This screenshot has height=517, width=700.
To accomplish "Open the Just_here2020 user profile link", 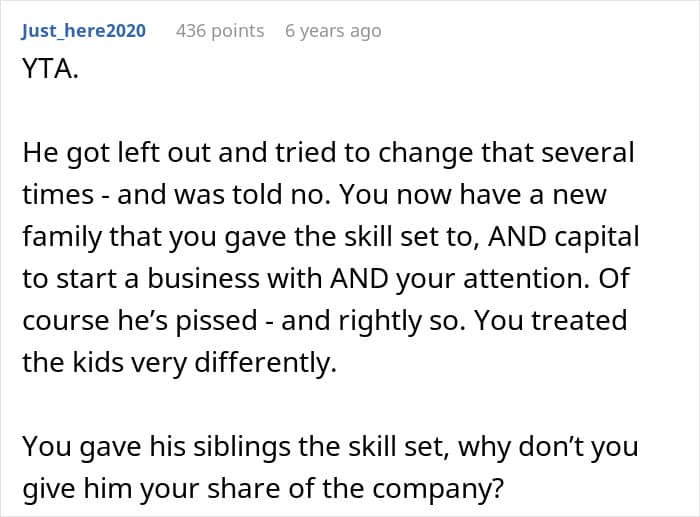I will tap(84, 31).
